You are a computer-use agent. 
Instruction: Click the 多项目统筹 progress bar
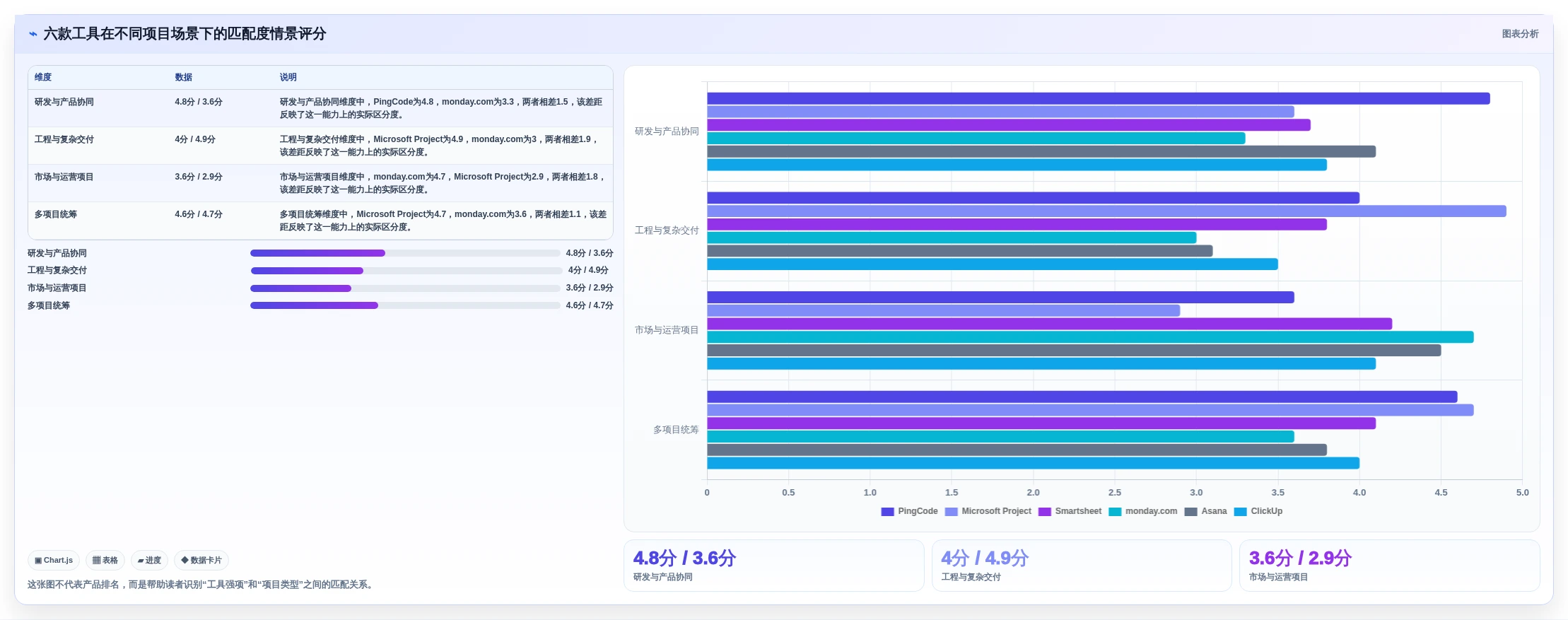[x=405, y=305]
